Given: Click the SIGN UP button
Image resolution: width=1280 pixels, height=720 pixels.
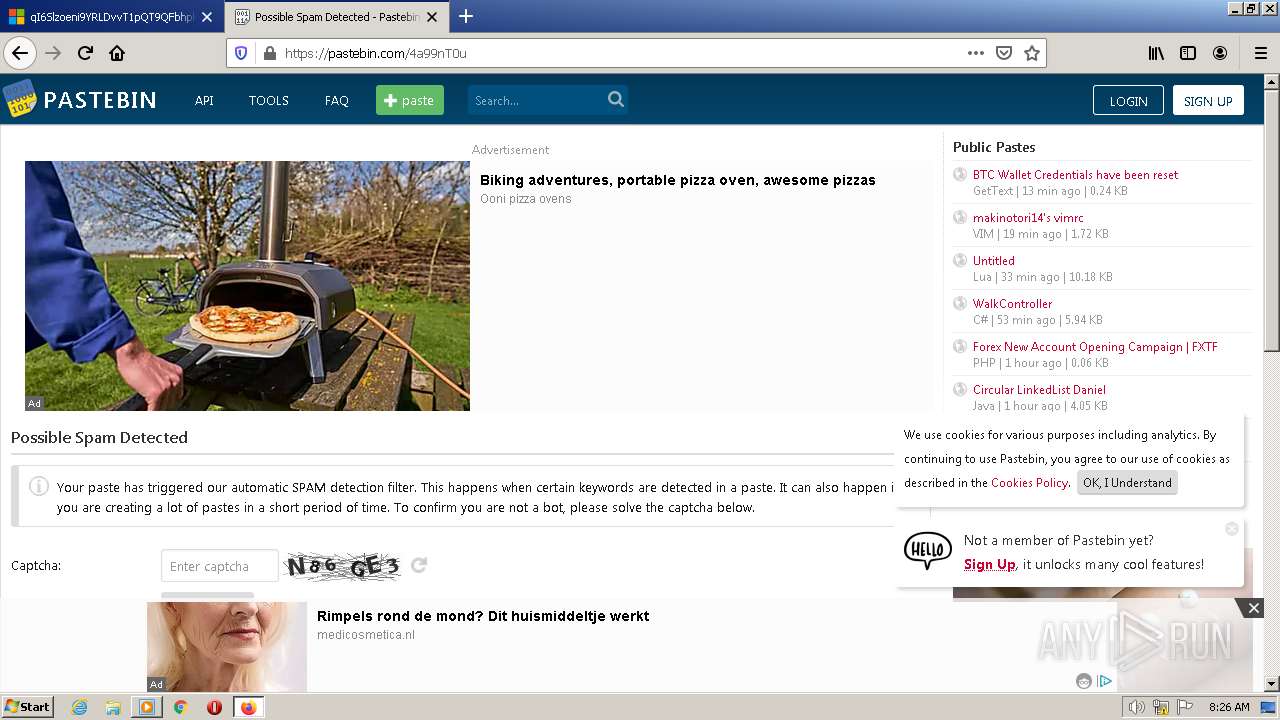Looking at the screenshot, I should point(1208,100).
